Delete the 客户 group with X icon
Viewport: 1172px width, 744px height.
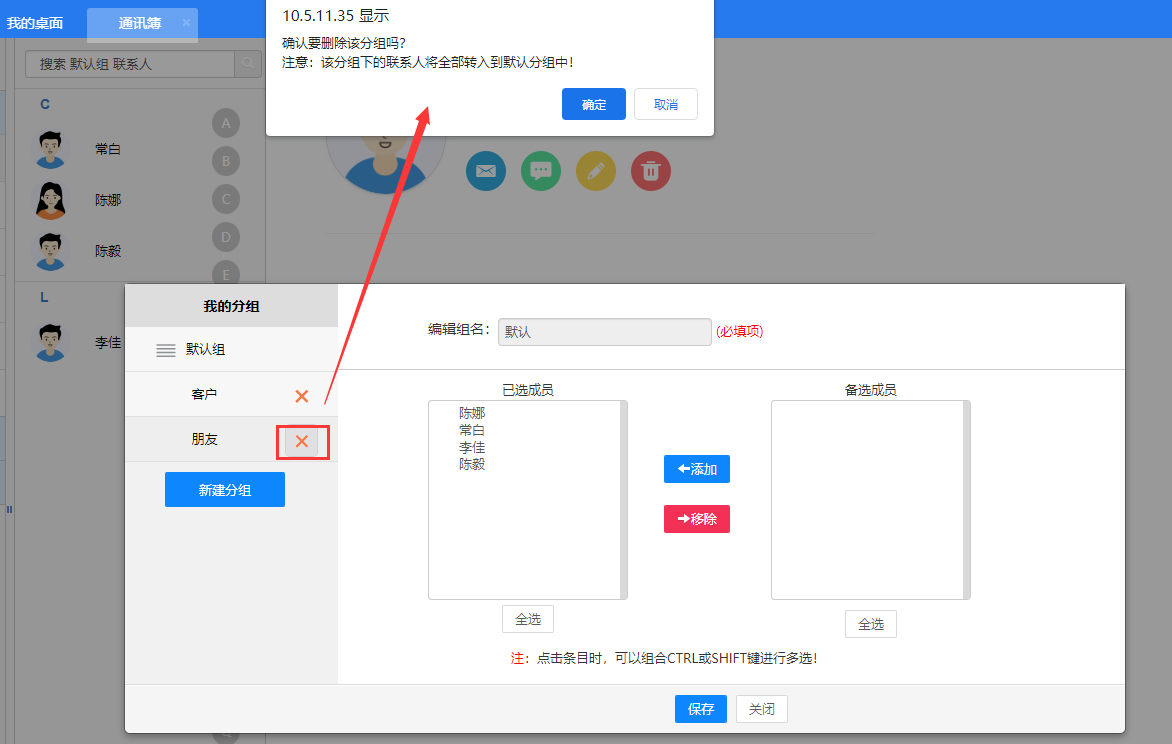pos(302,396)
